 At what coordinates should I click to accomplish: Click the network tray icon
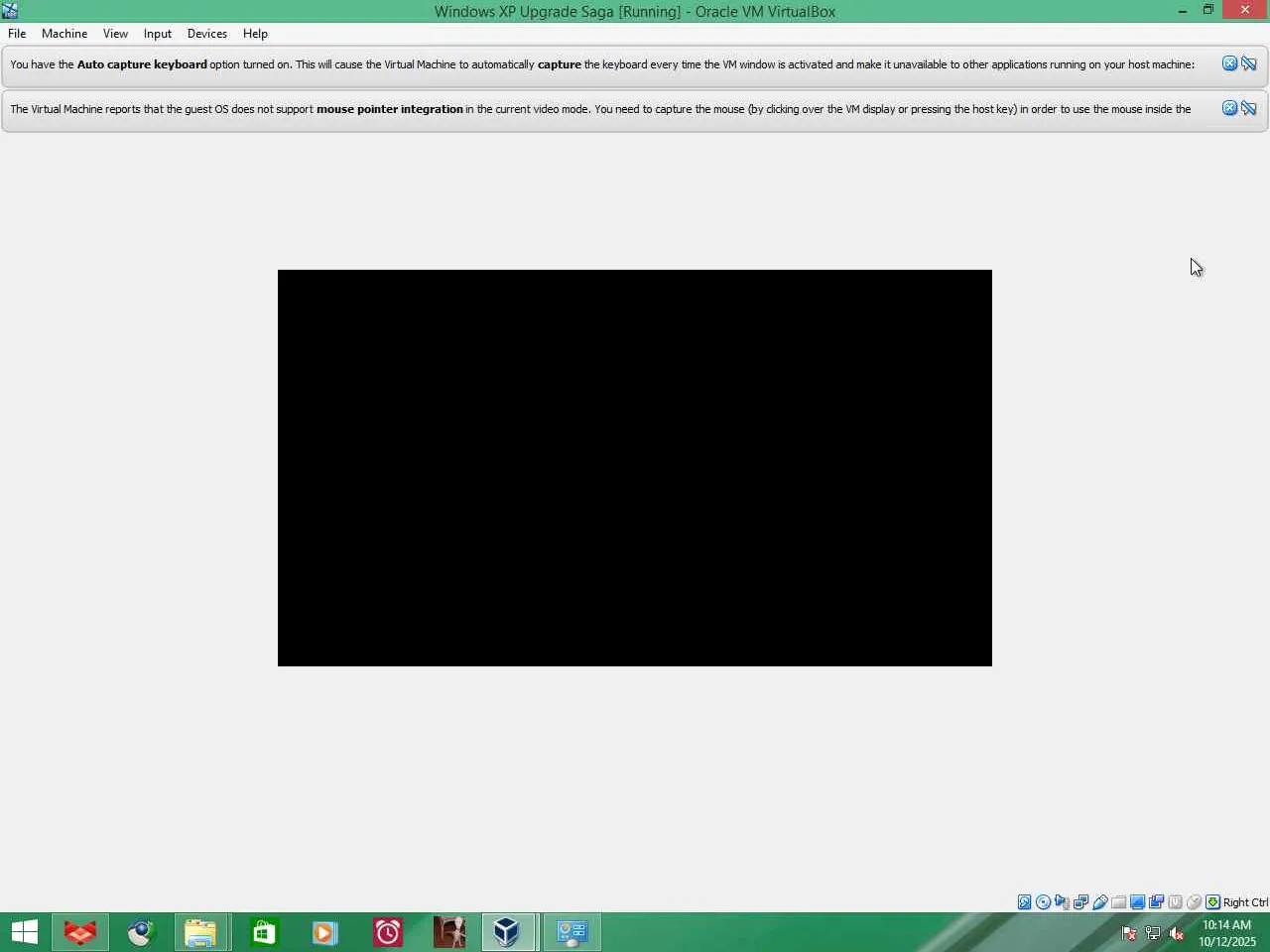click(x=1153, y=933)
